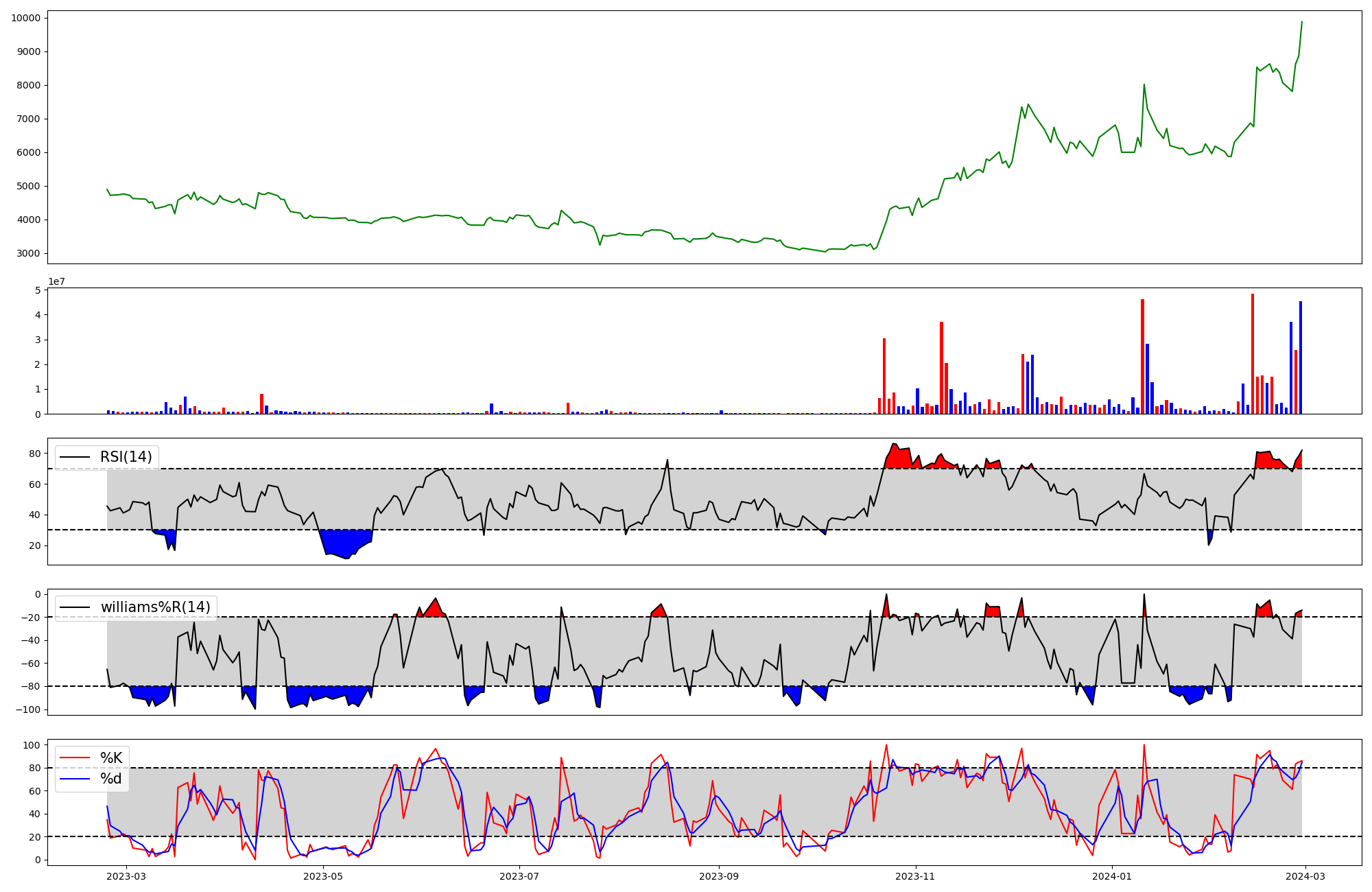Click the 2024-01 x-axis date label

tap(1111, 876)
